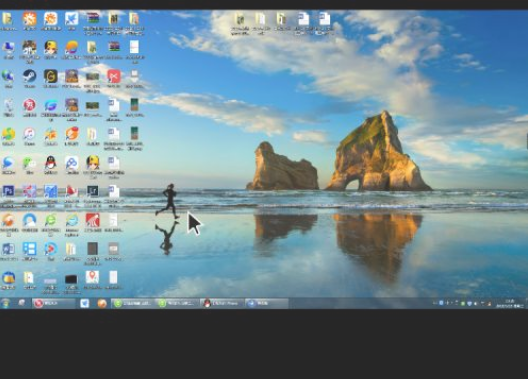Screen dimensions: 528x379
Task: Launch the Internet Explorer shortcut
Action: click(x=71, y=220)
